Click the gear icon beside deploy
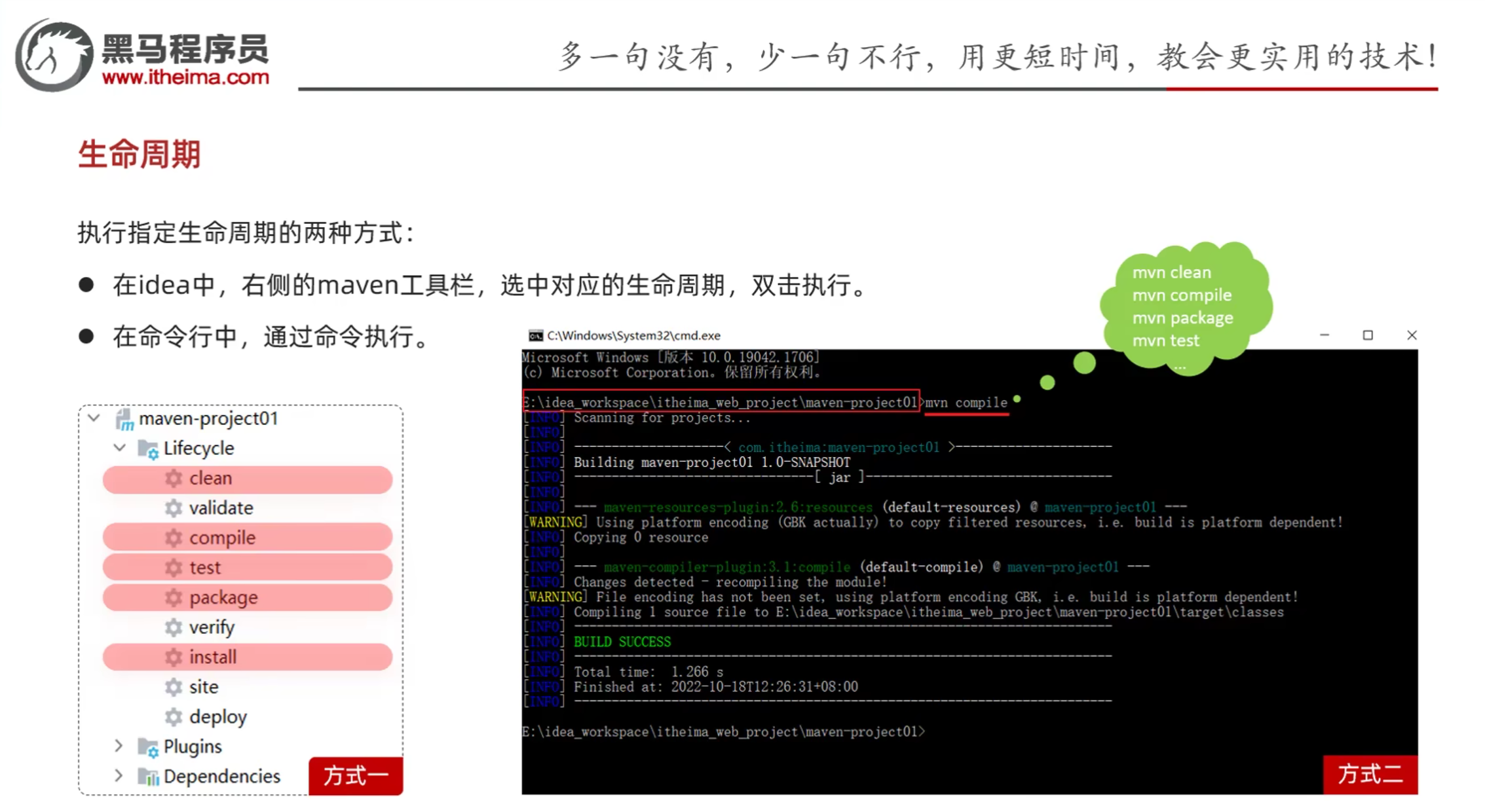Viewport: 1485px width, 812px height. [x=174, y=717]
